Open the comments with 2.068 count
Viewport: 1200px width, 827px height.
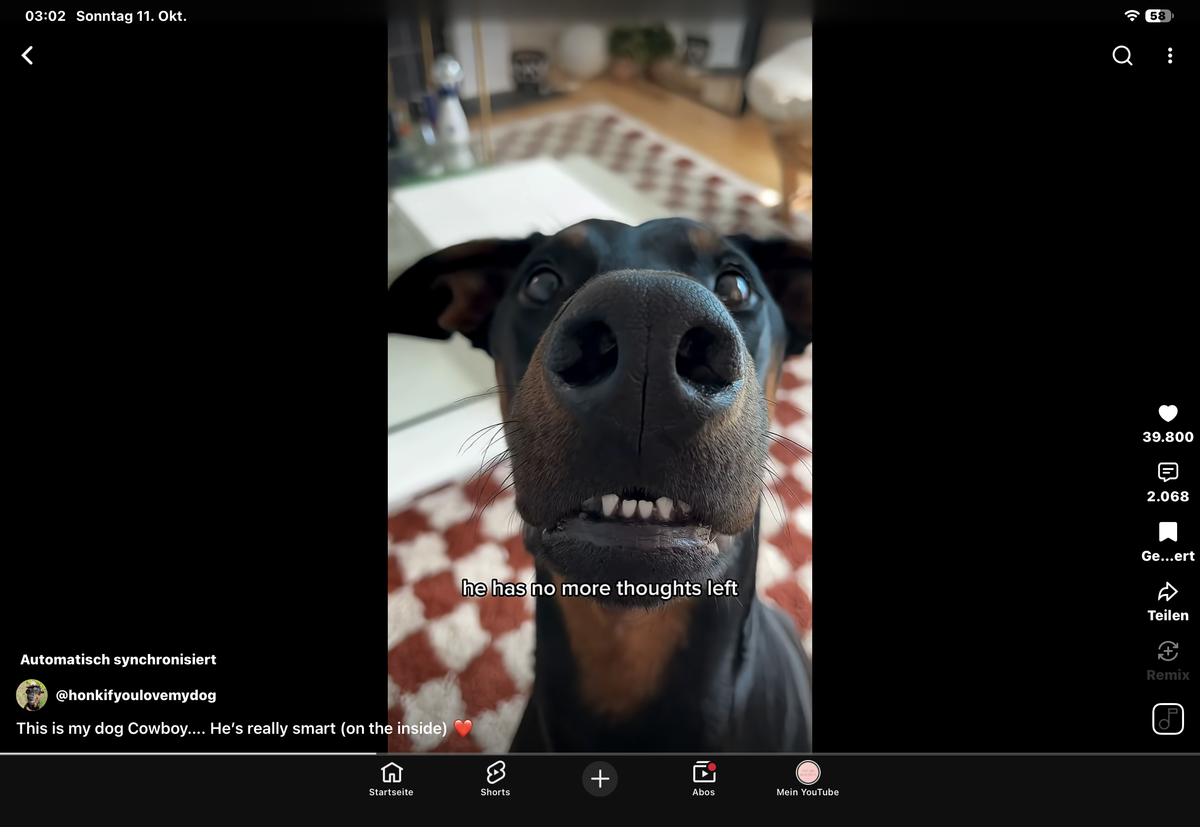click(x=1168, y=472)
